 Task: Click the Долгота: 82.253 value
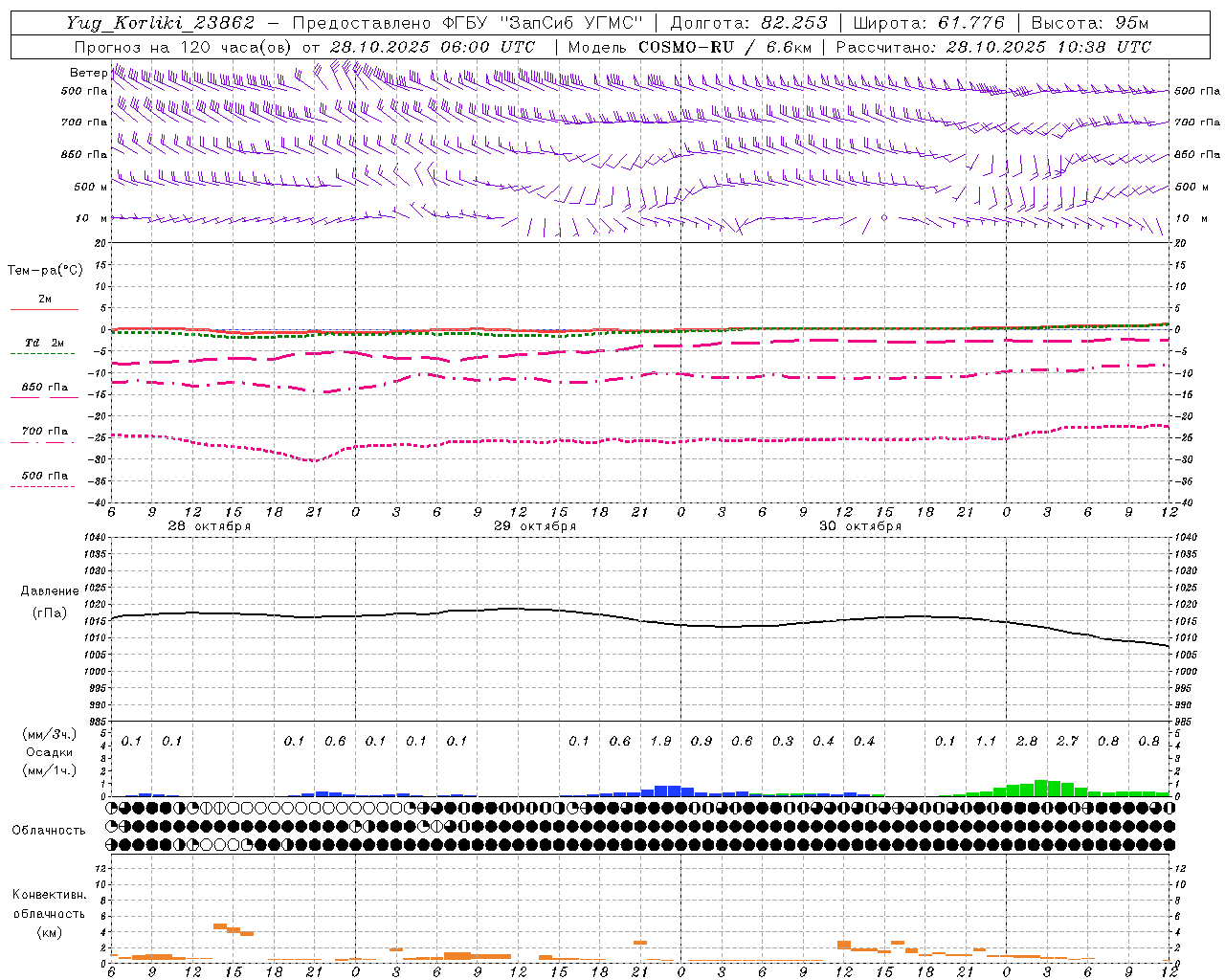pos(749,23)
